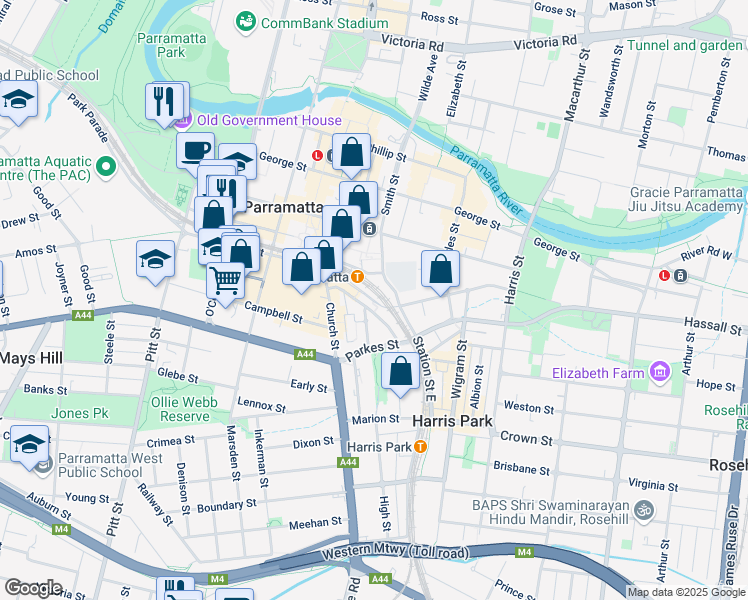The height and width of the screenshot is (600, 748).
Task: Open the Elizabeth Farm museum marker
Action: coord(660,371)
